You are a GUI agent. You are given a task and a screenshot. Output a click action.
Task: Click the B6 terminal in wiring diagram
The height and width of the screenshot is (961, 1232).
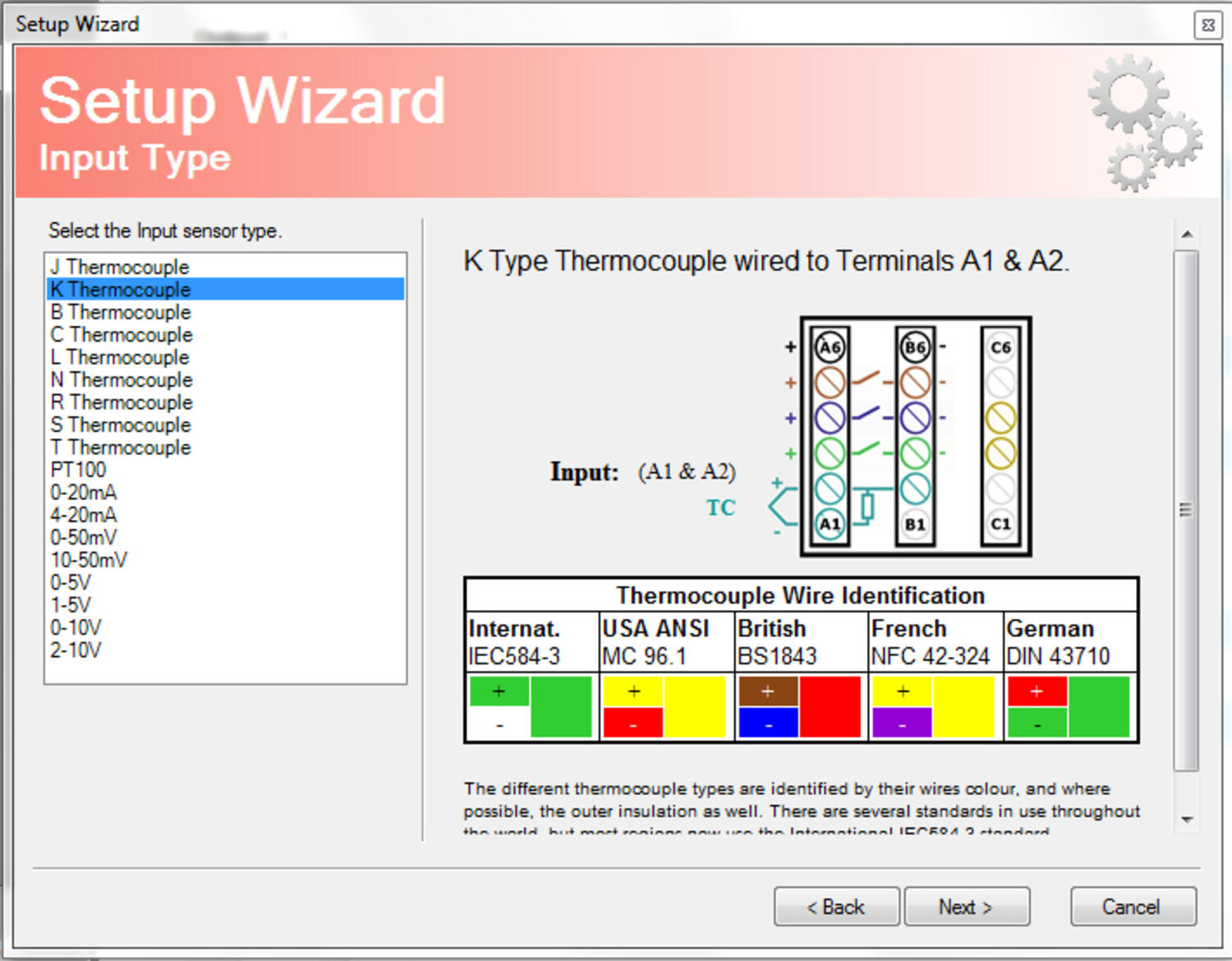914,347
